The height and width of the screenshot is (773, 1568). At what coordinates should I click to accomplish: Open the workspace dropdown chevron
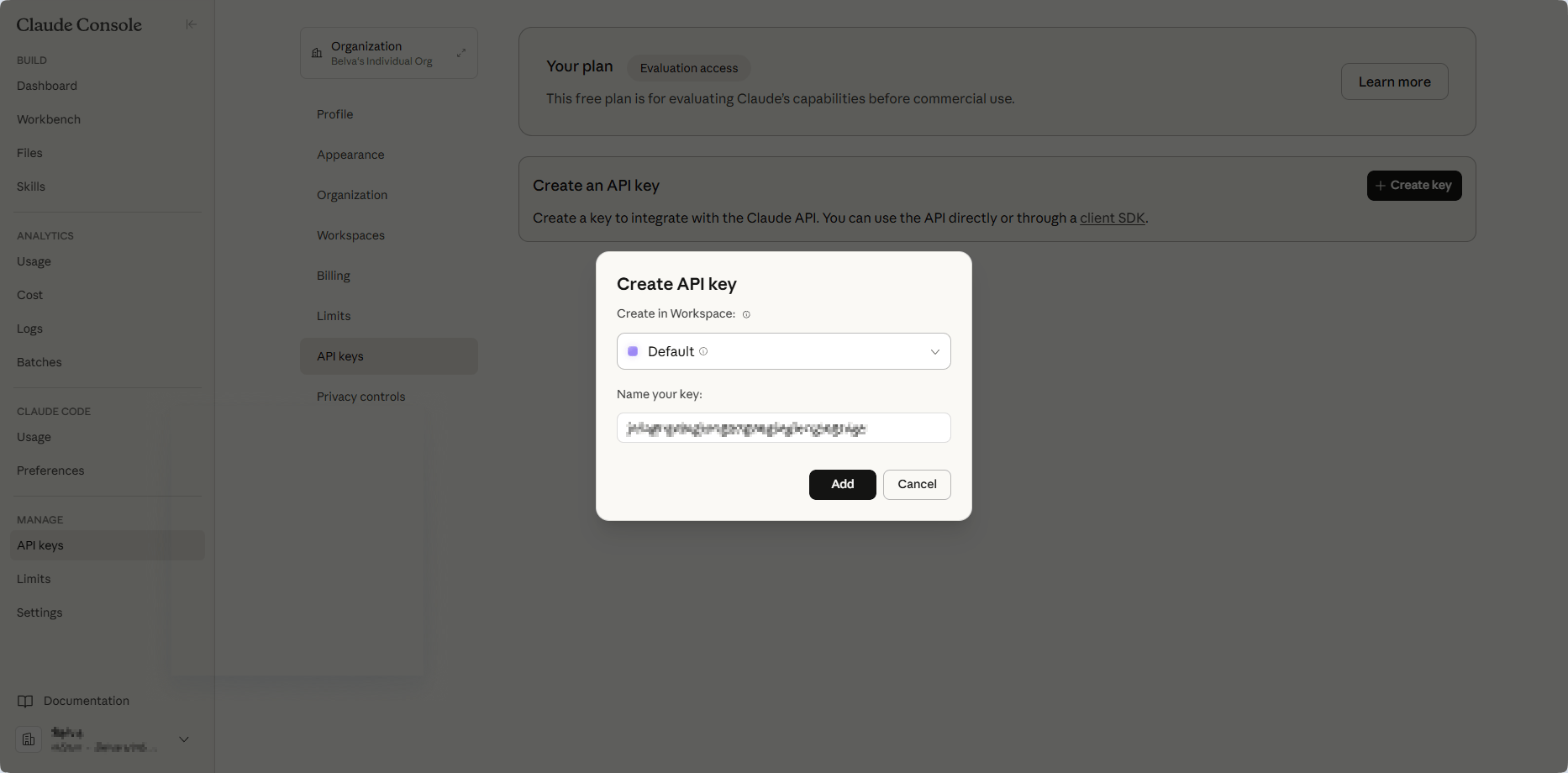pos(934,351)
